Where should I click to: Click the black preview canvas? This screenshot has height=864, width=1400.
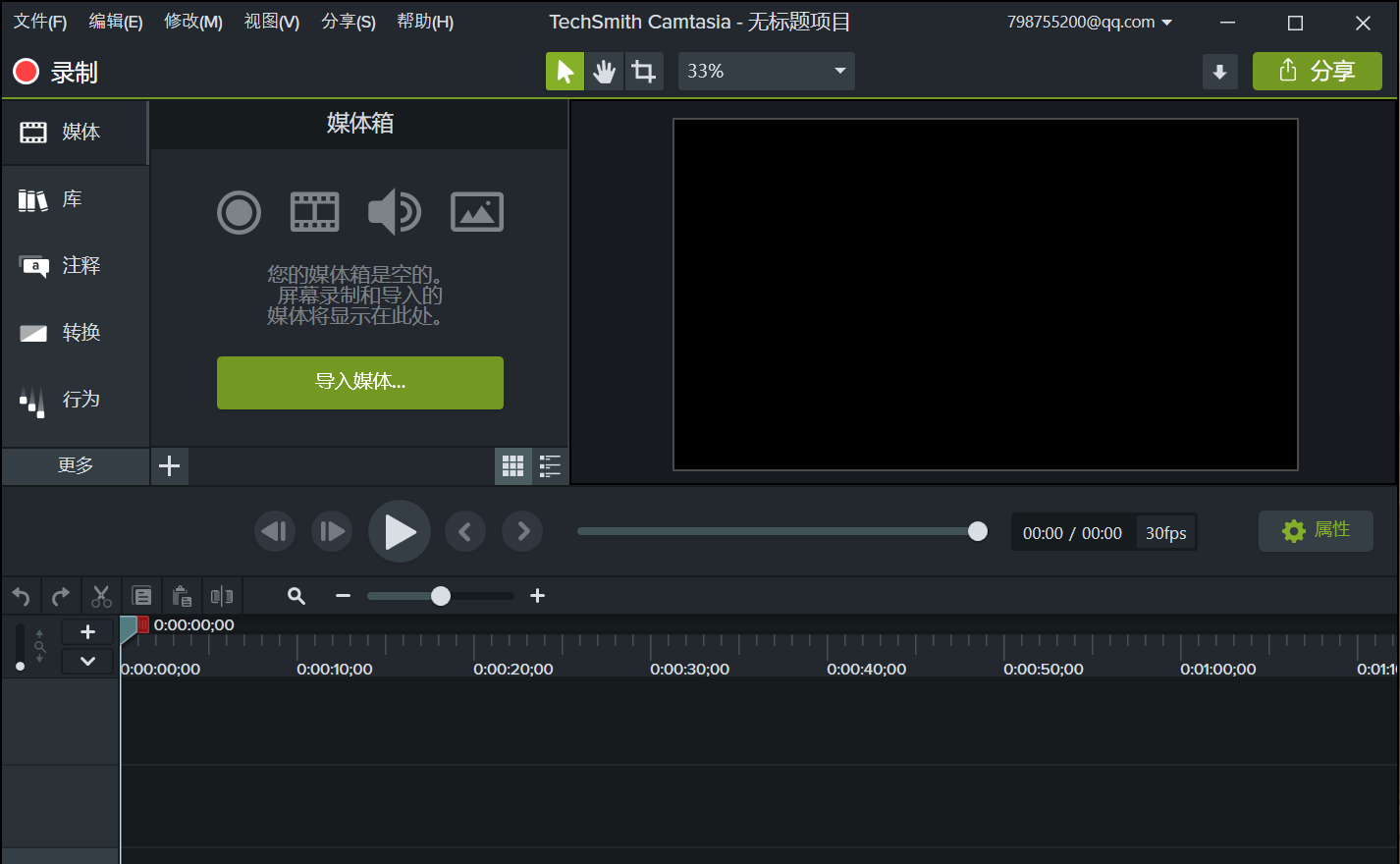point(986,295)
